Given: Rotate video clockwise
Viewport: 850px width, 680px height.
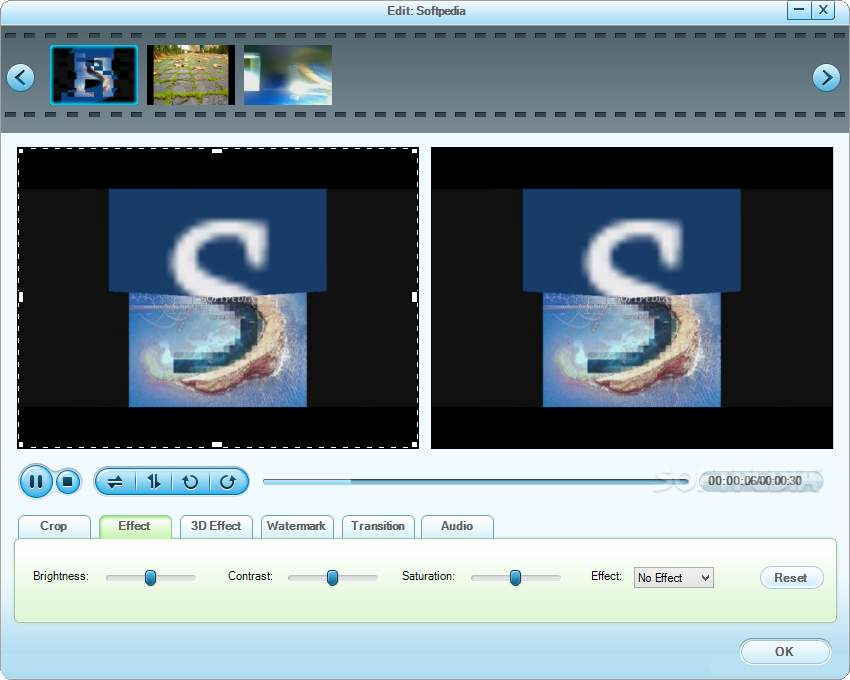Looking at the screenshot, I should (x=228, y=482).
